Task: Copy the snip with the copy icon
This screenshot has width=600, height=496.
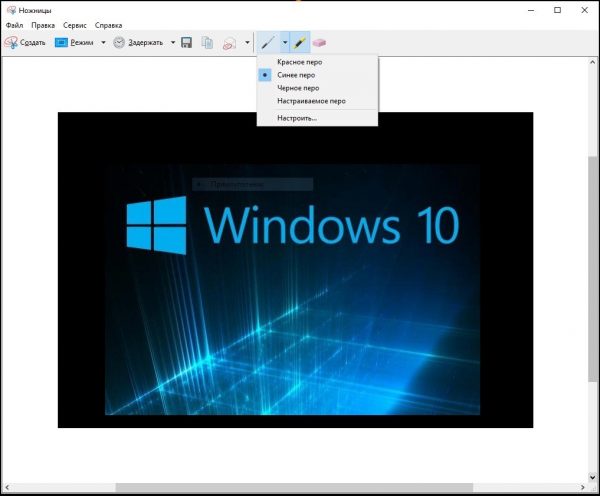Action: [x=207, y=42]
